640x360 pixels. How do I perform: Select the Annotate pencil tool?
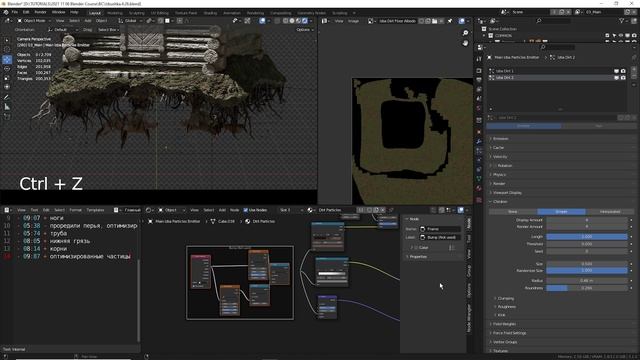7,97
